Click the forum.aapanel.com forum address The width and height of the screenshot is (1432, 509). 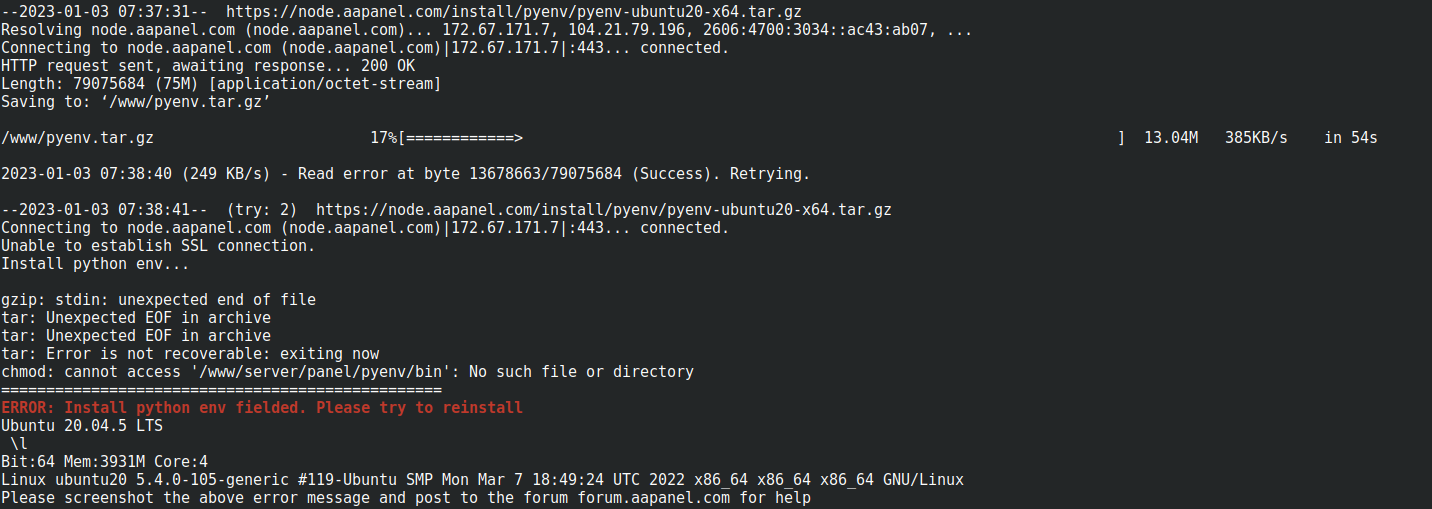click(654, 498)
